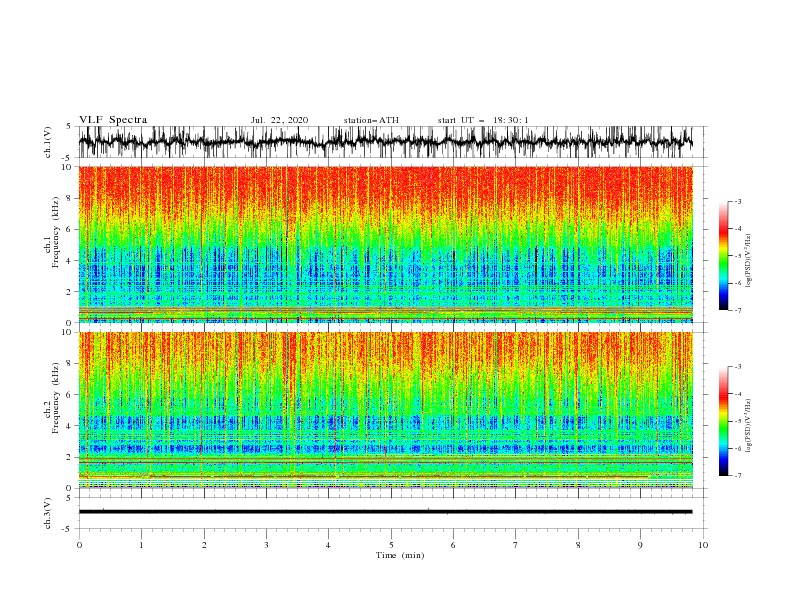Click the ch.3 flat waveform trace

click(x=385, y=512)
